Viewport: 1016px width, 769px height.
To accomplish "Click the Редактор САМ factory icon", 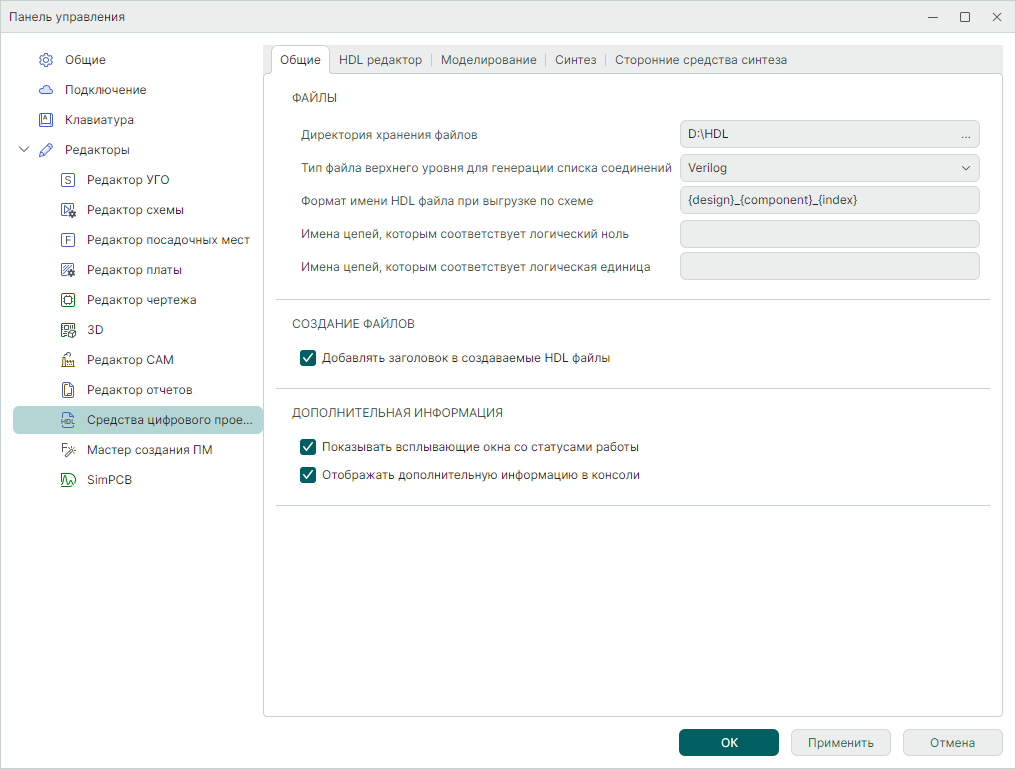I will click(68, 360).
